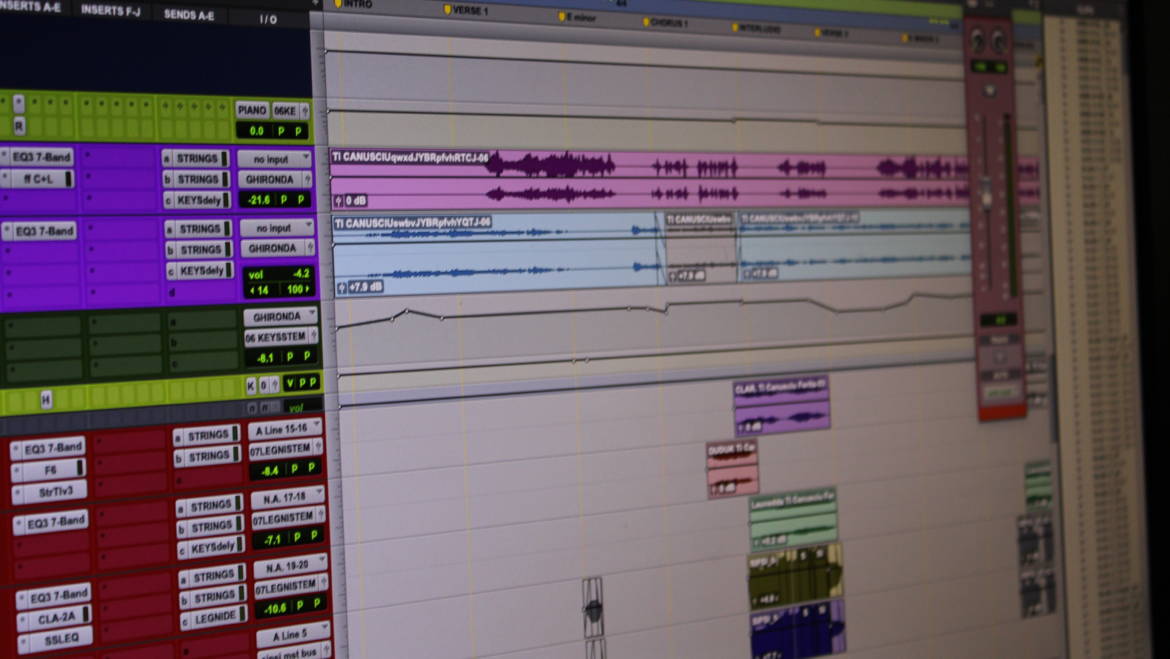This screenshot has width=1170, height=659.
Task: Open the F6 insert plug-in
Action: click(x=49, y=470)
